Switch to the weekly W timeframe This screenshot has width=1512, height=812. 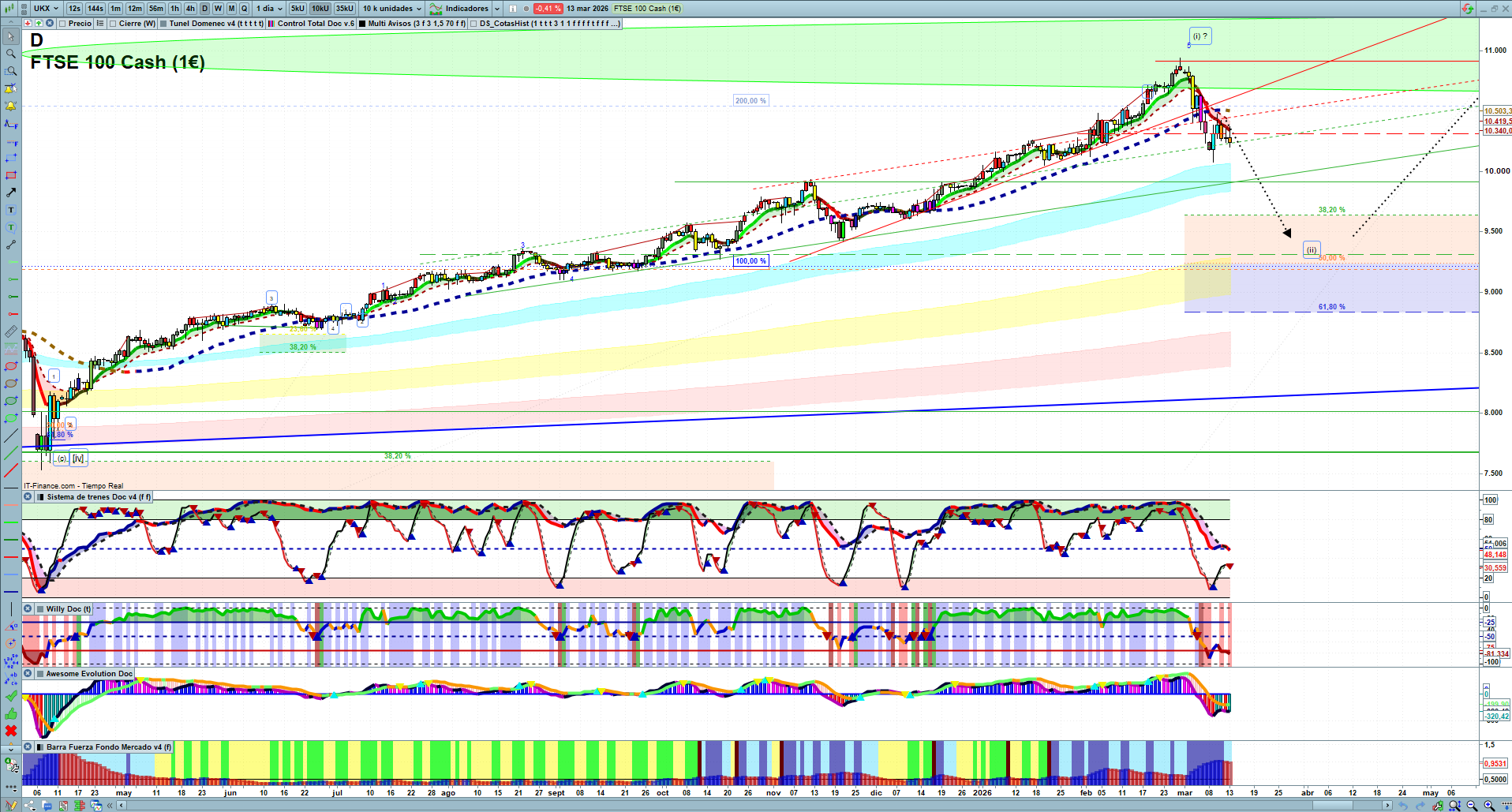pos(218,9)
